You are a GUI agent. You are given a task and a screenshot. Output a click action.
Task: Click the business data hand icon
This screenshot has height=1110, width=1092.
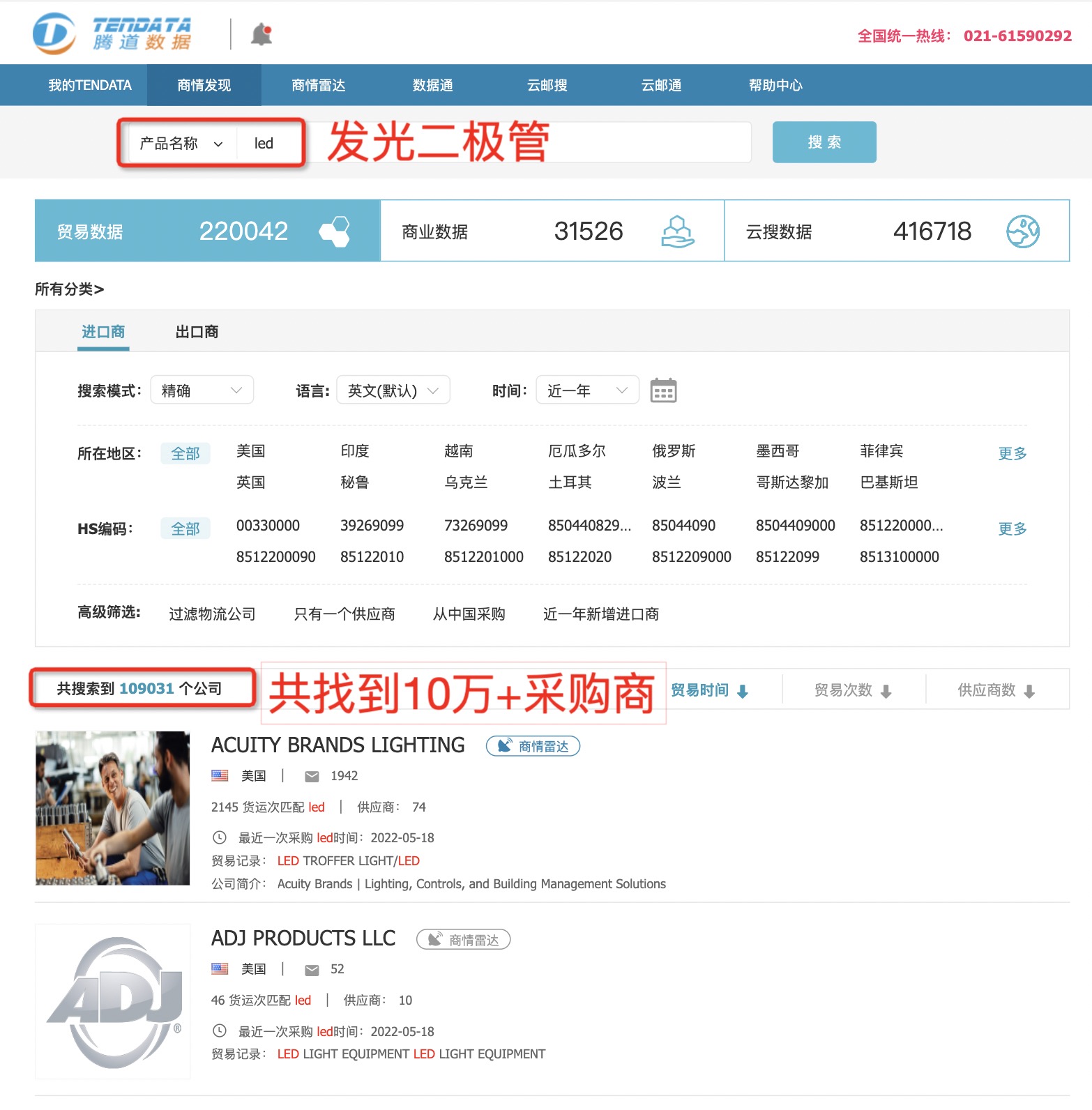(677, 231)
